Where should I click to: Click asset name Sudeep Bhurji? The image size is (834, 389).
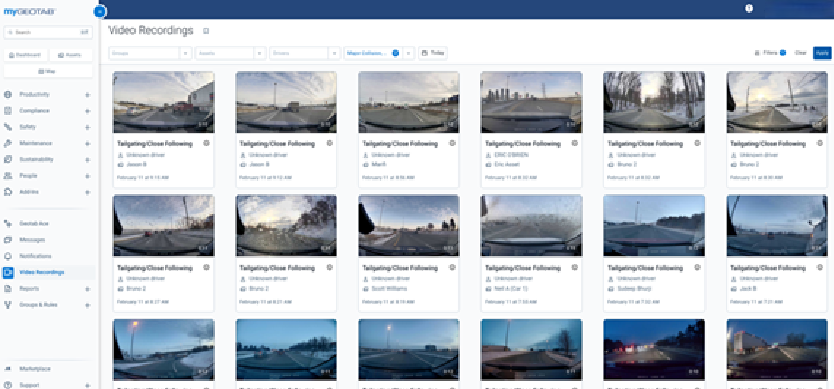click(635, 288)
